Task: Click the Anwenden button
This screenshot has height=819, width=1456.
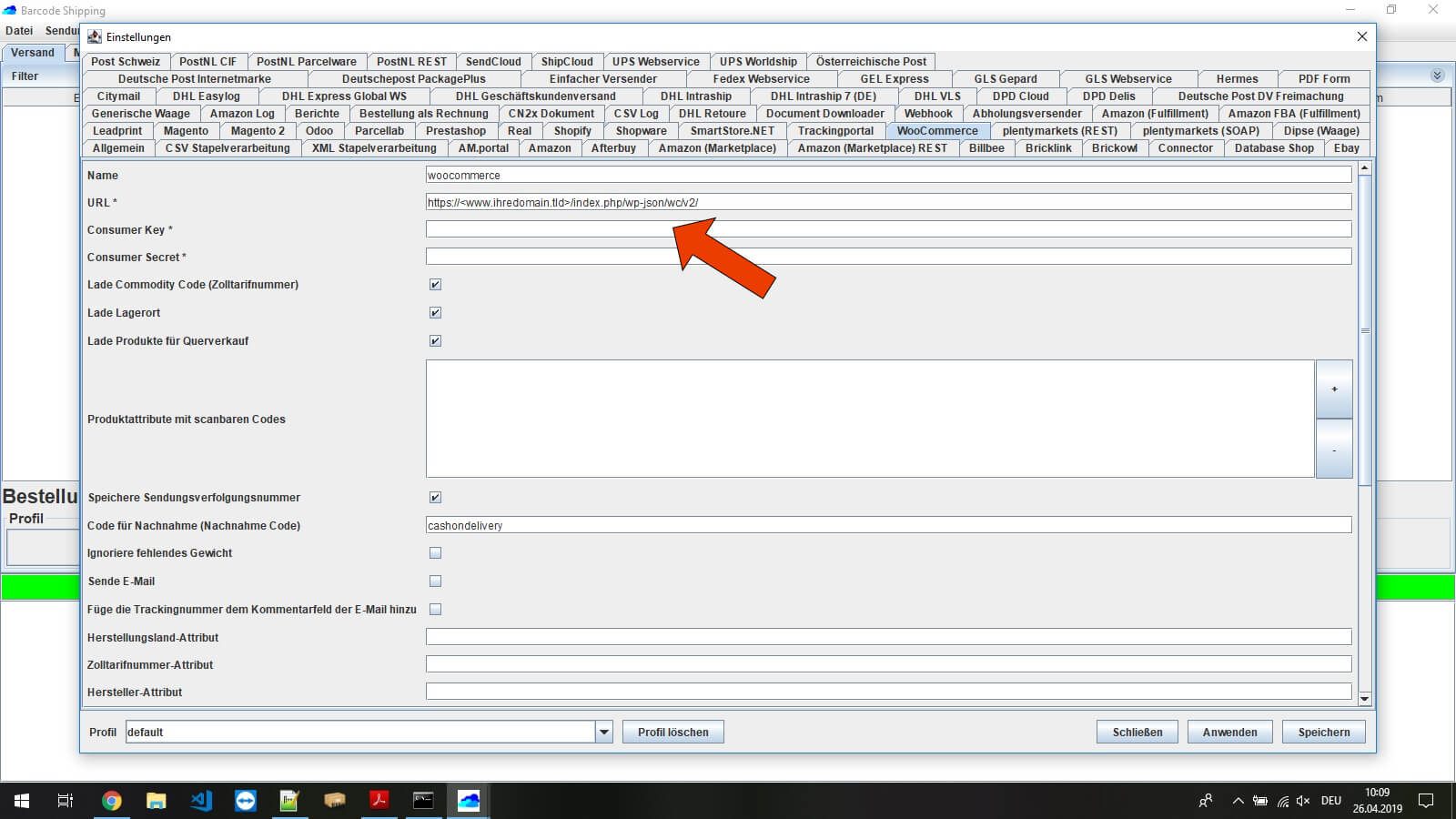Action: pos(1230,732)
